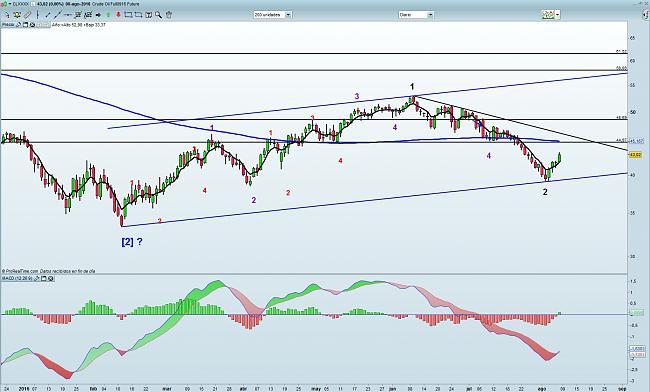650x392 pixels.
Task: Click the MACD (12,26,9) label
Action: tap(17, 278)
